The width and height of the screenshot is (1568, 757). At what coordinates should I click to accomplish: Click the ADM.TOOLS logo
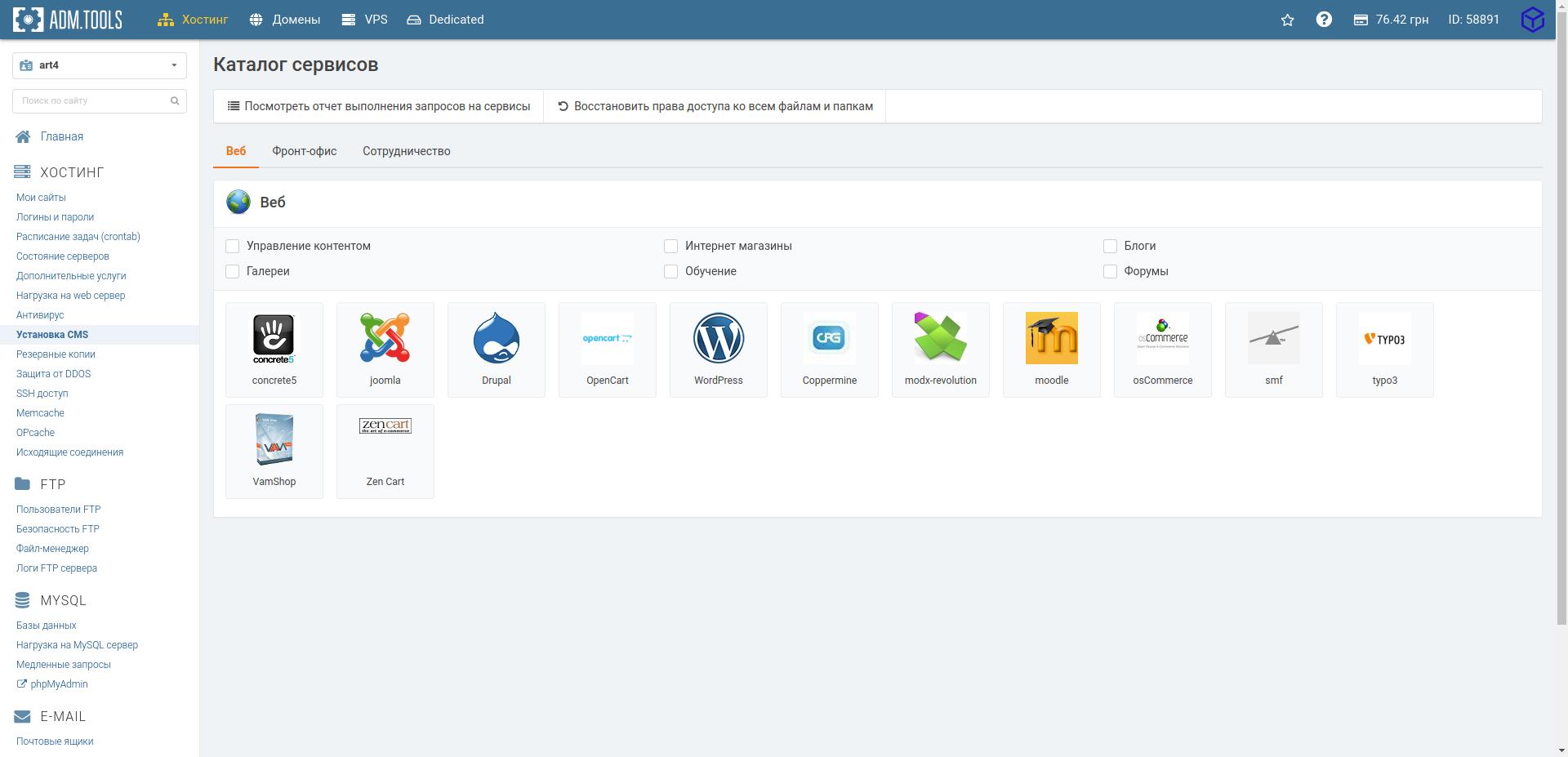click(68, 20)
